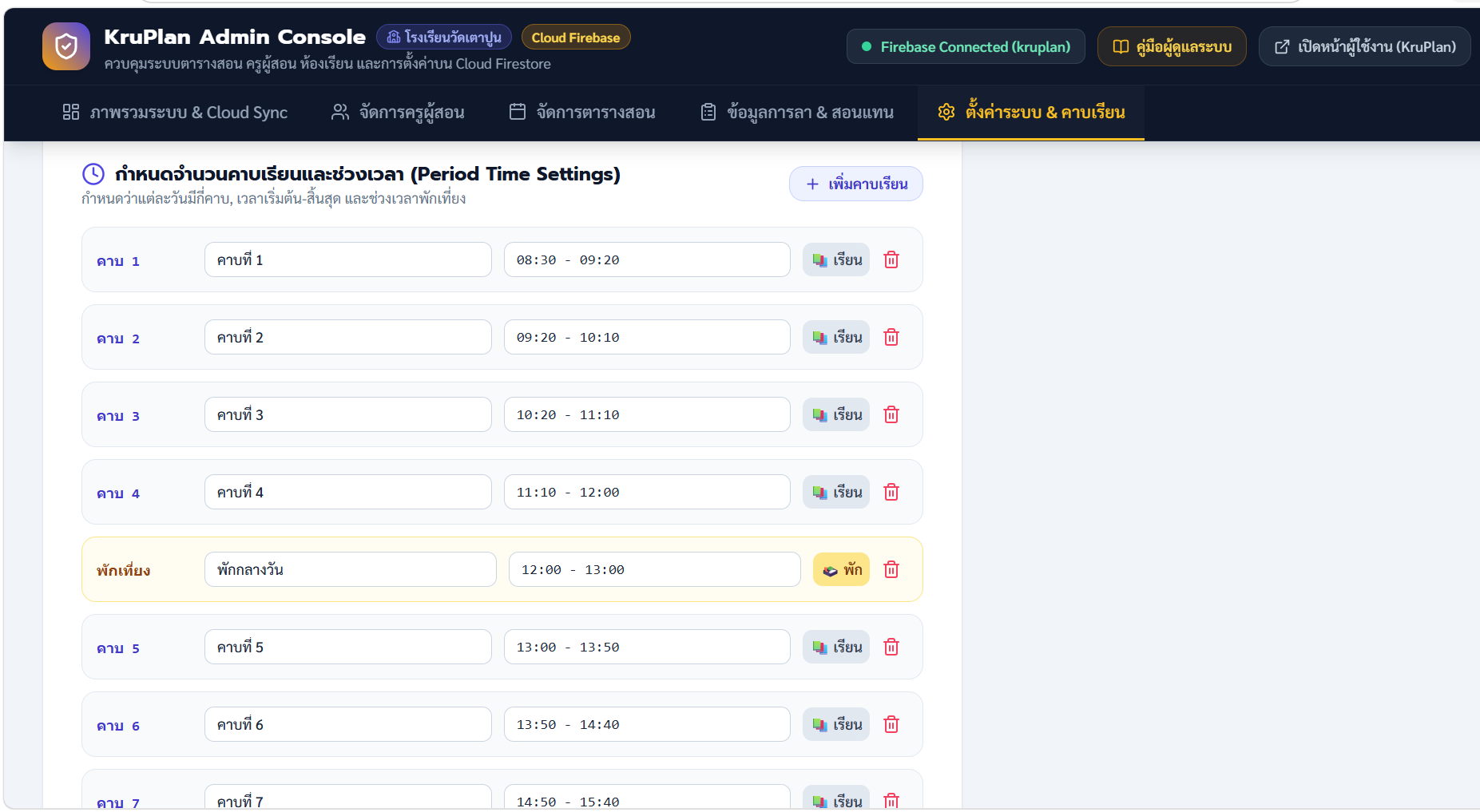Delete period 3 with trash icon
This screenshot has width=1480, height=812.
click(x=891, y=414)
